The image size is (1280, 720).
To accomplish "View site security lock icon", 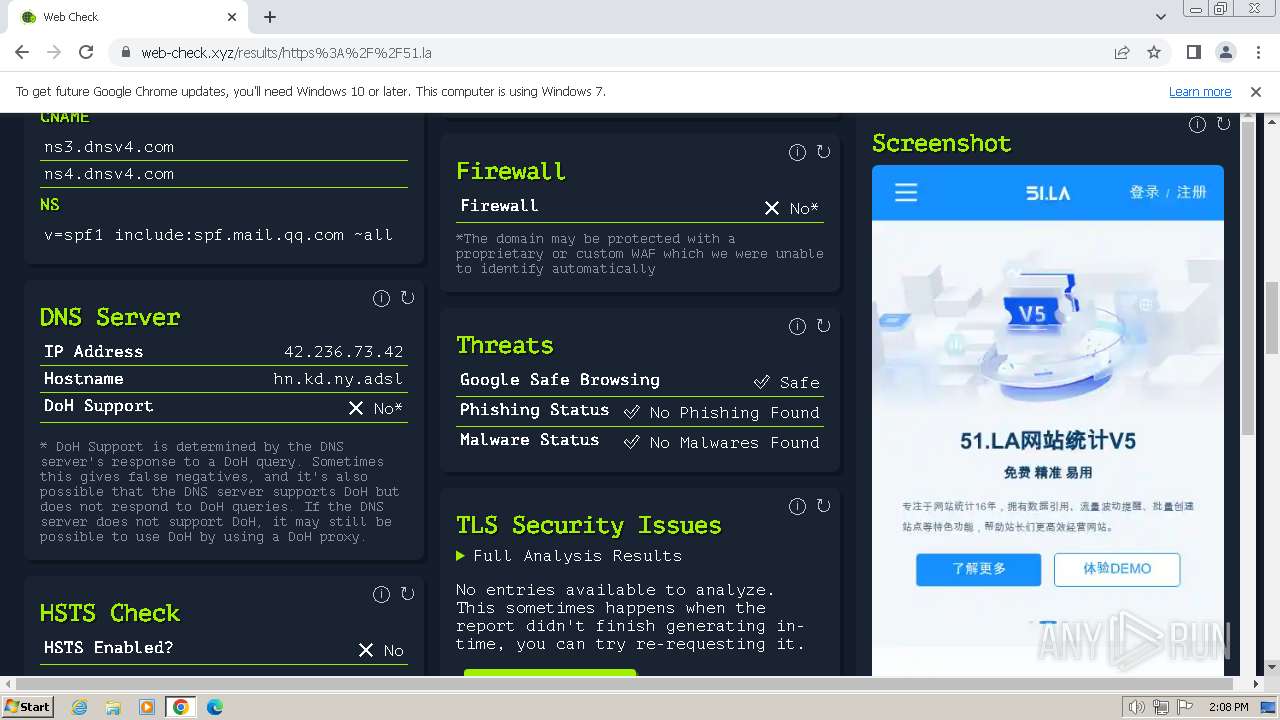I will coord(125,52).
